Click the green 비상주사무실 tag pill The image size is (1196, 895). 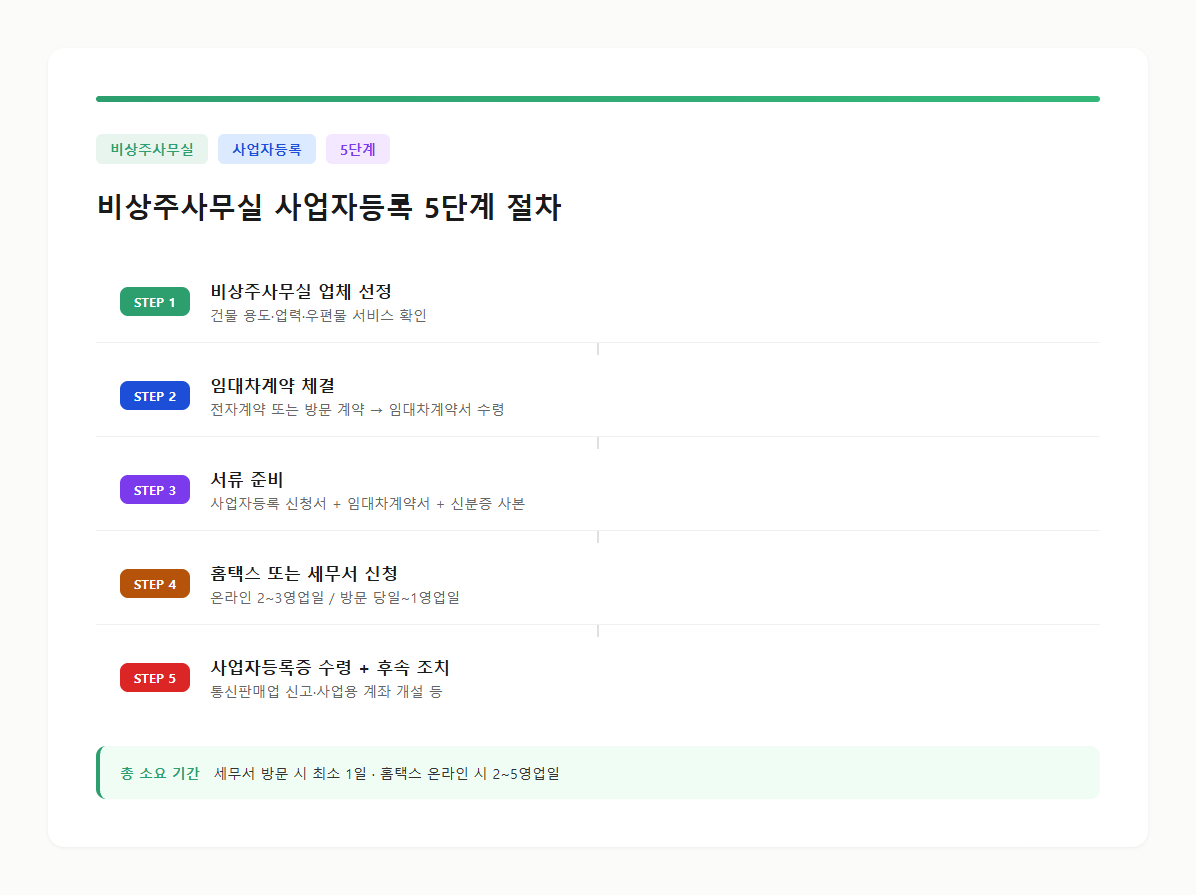(152, 148)
